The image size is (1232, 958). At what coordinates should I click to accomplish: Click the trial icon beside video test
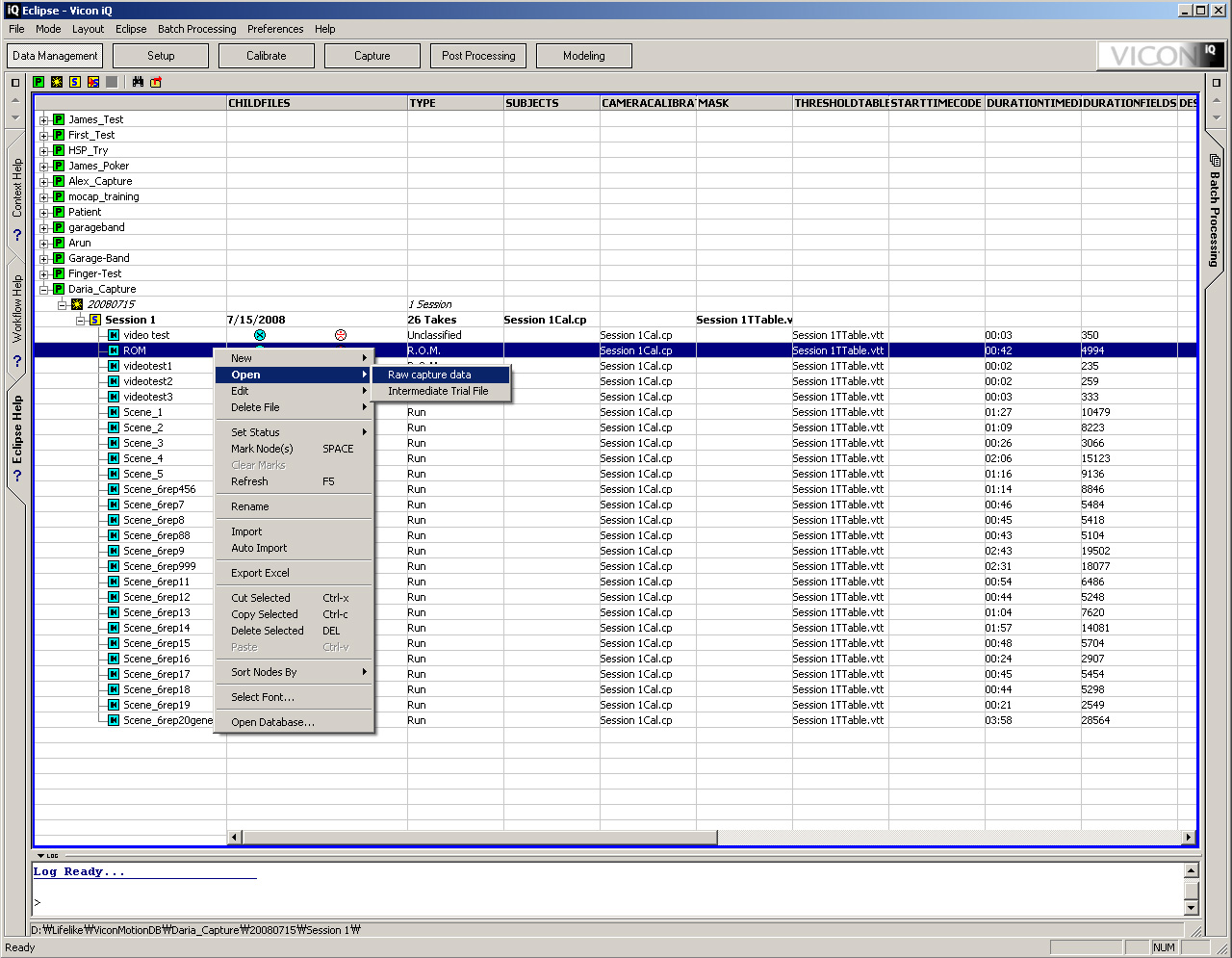click(114, 335)
